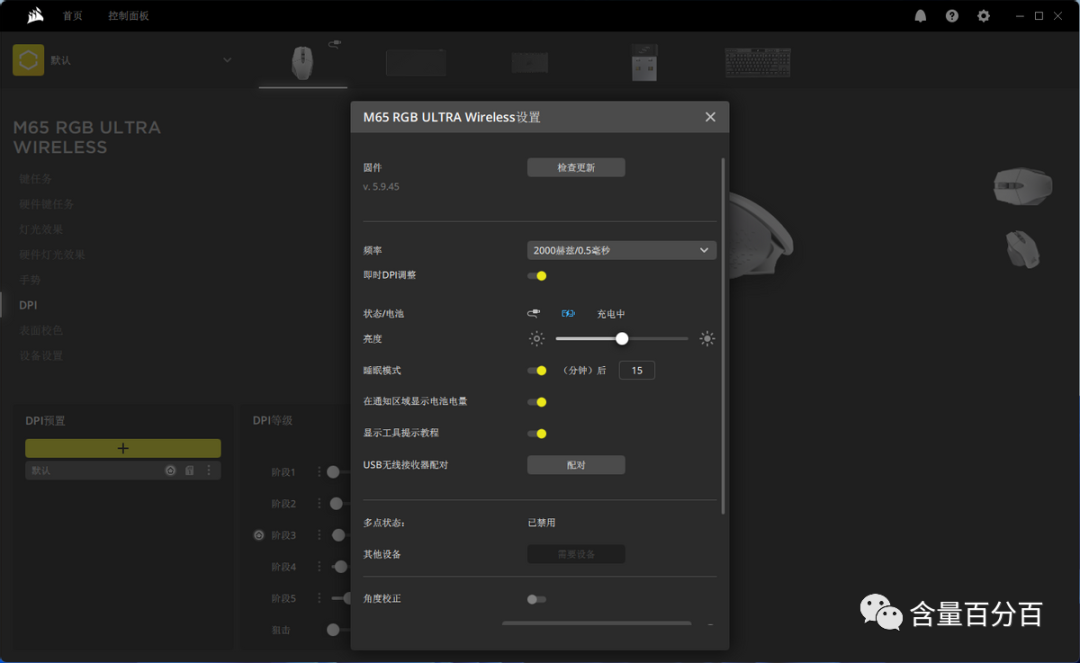Screen dimensions: 1080x663
Task: Select 设备设置 in the left menu
Action: pyautogui.click(x=41, y=356)
